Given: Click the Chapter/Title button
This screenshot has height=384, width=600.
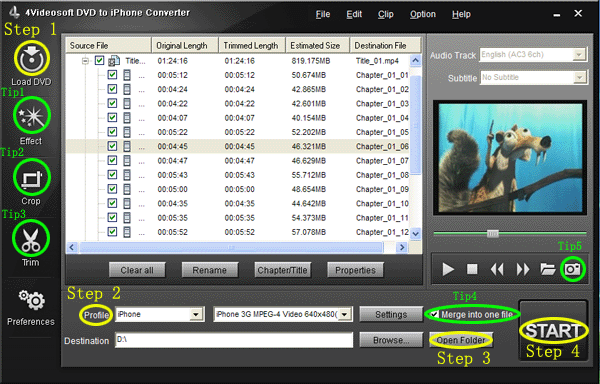Looking at the screenshot, I should (x=282, y=270).
